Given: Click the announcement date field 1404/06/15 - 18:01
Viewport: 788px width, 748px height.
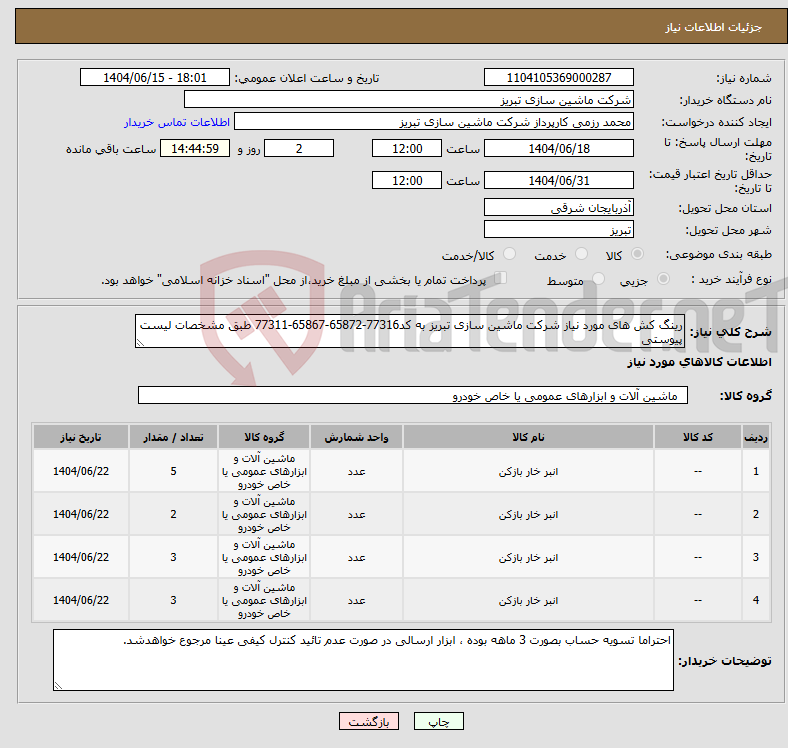Looking at the screenshot, I should (155, 77).
